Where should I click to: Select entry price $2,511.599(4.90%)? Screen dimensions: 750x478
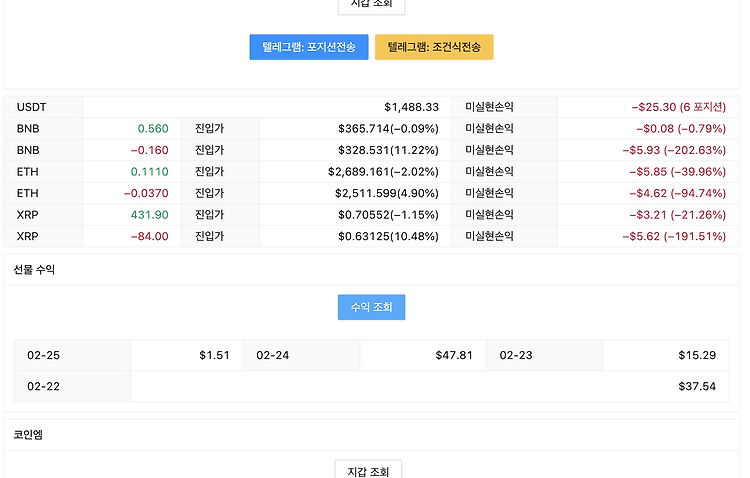coord(386,193)
